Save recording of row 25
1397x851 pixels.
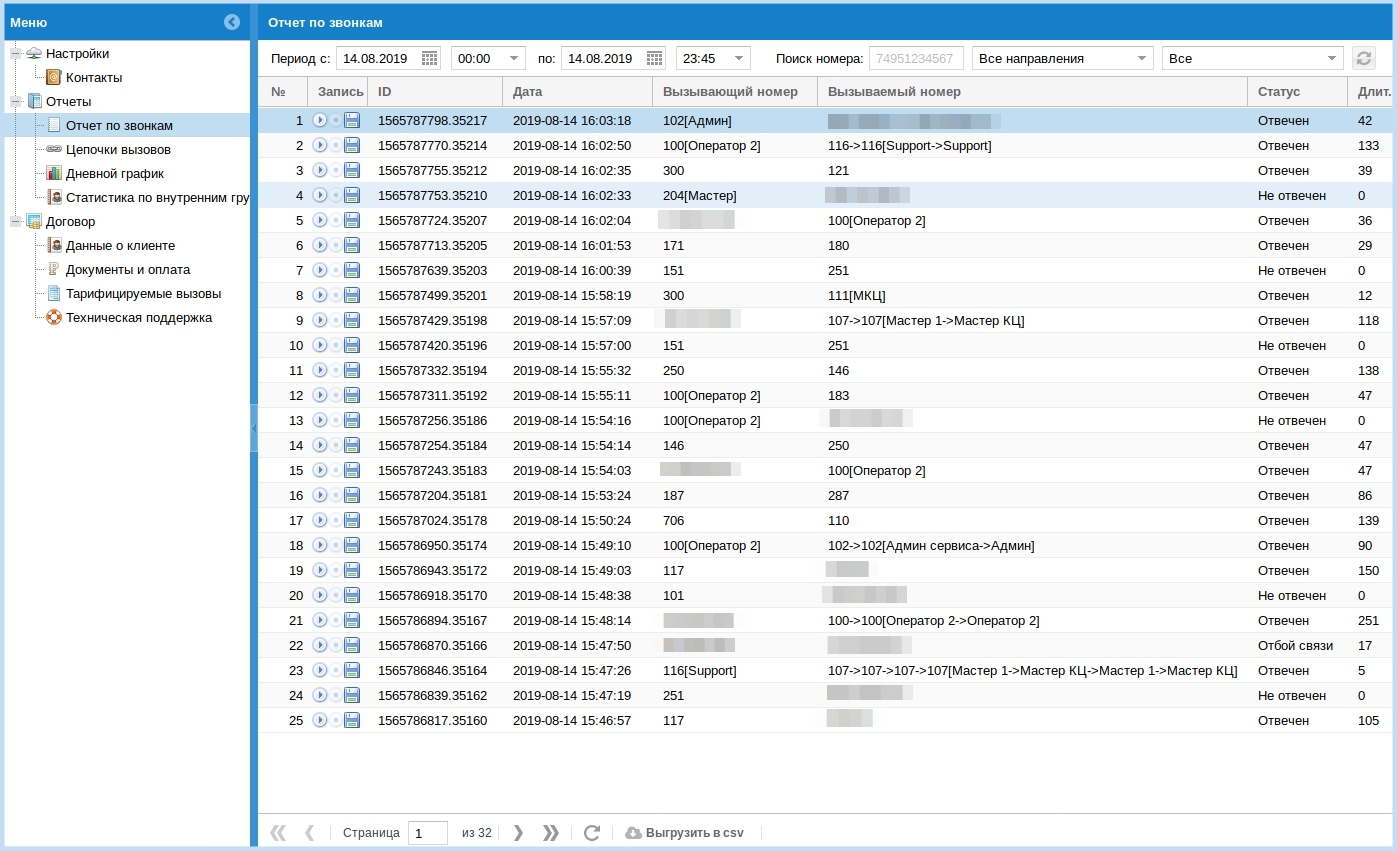point(352,720)
